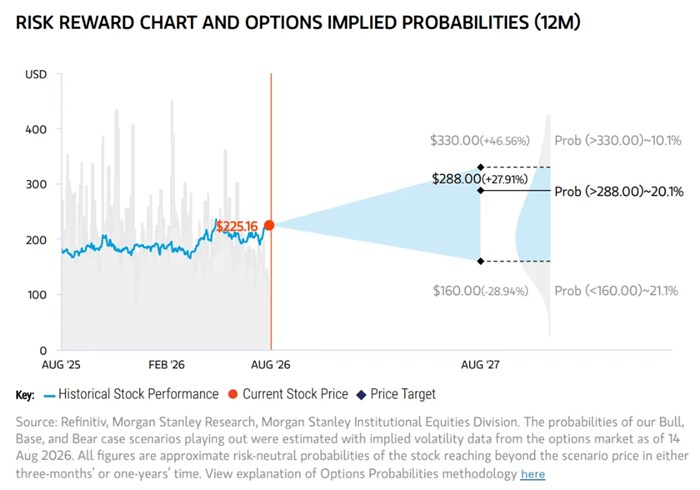Viewport: 700px width, 490px height.
Task: Click the bull case diamond marker at $330
Action: tap(481, 167)
